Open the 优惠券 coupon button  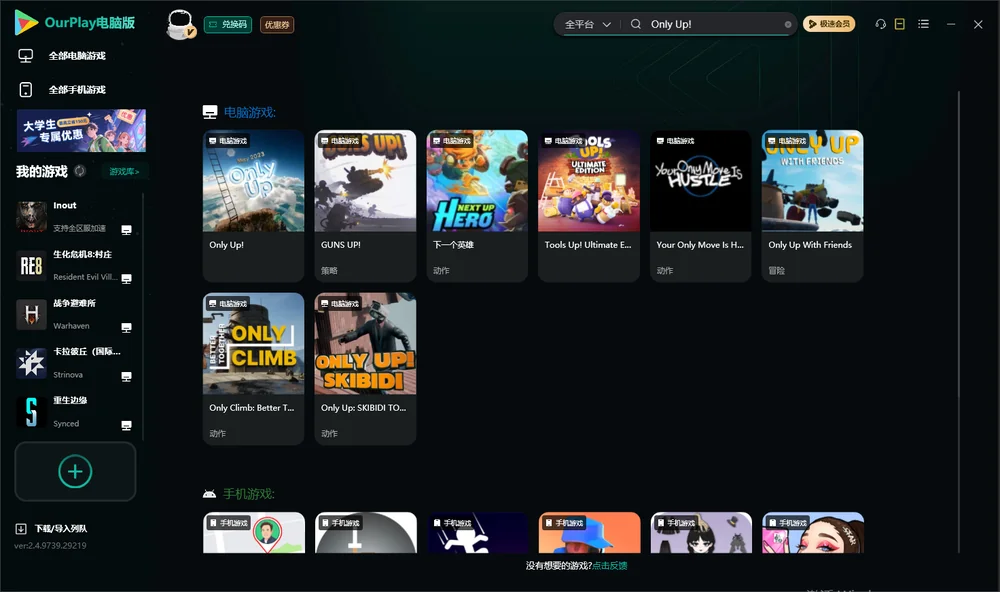[x=277, y=25]
